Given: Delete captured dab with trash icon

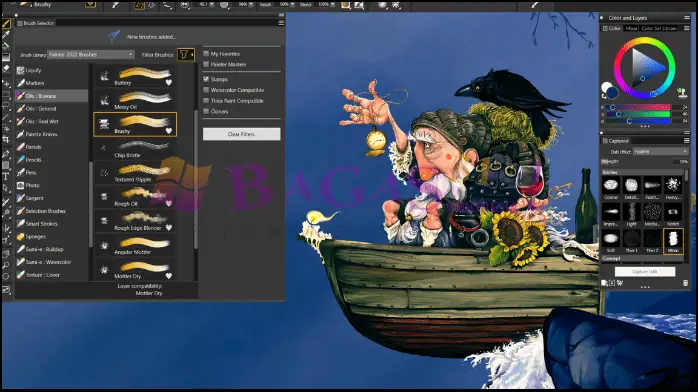Looking at the screenshot, I should point(686,283).
